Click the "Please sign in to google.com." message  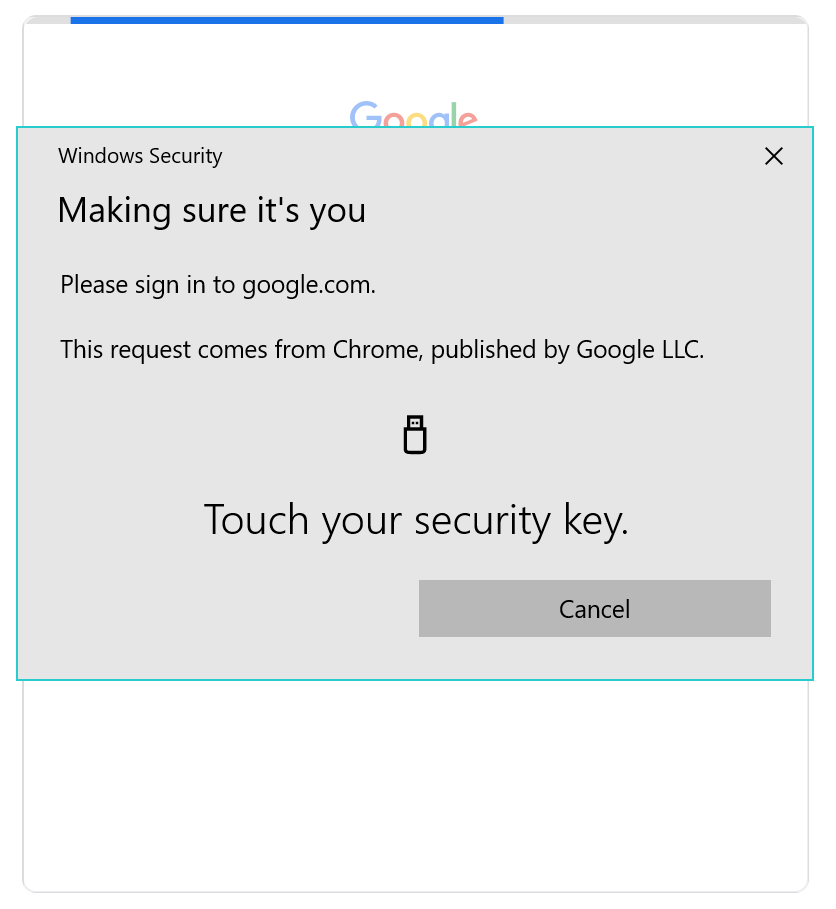point(217,285)
